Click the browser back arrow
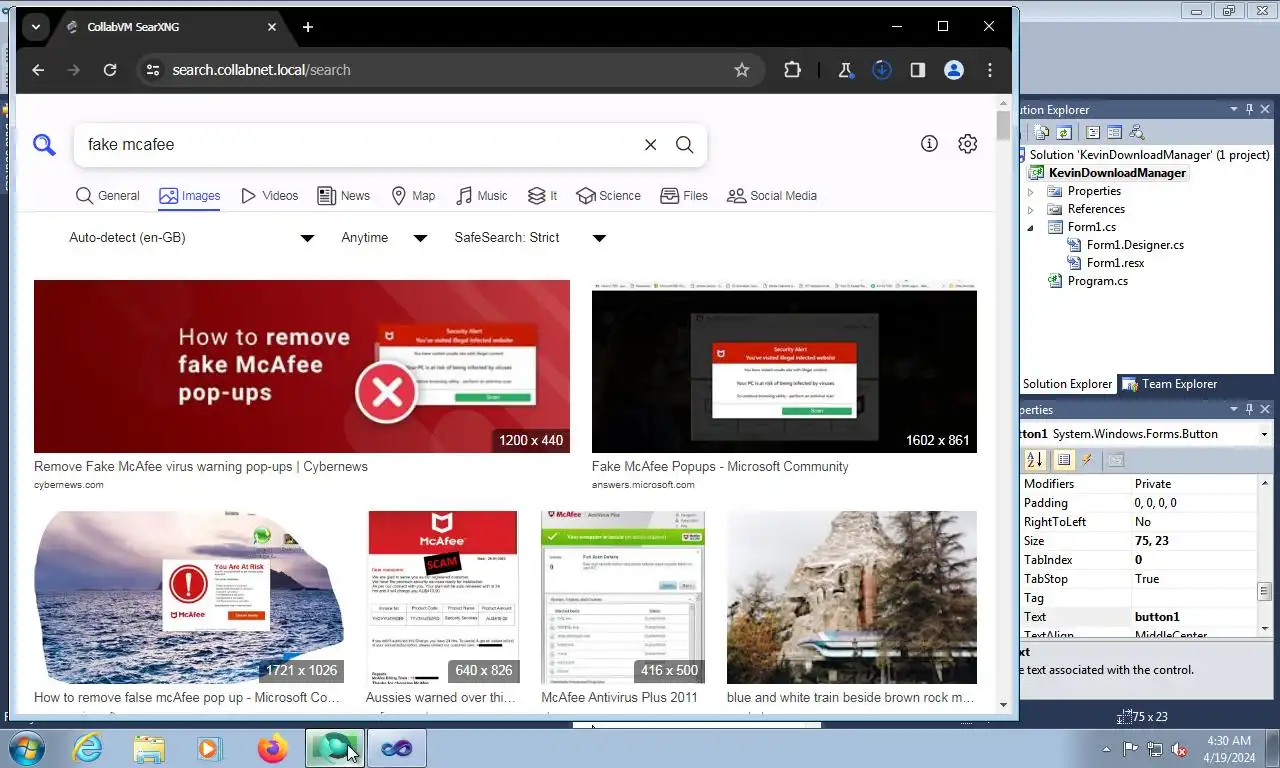Screen dimensions: 1280x768 [38, 70]
